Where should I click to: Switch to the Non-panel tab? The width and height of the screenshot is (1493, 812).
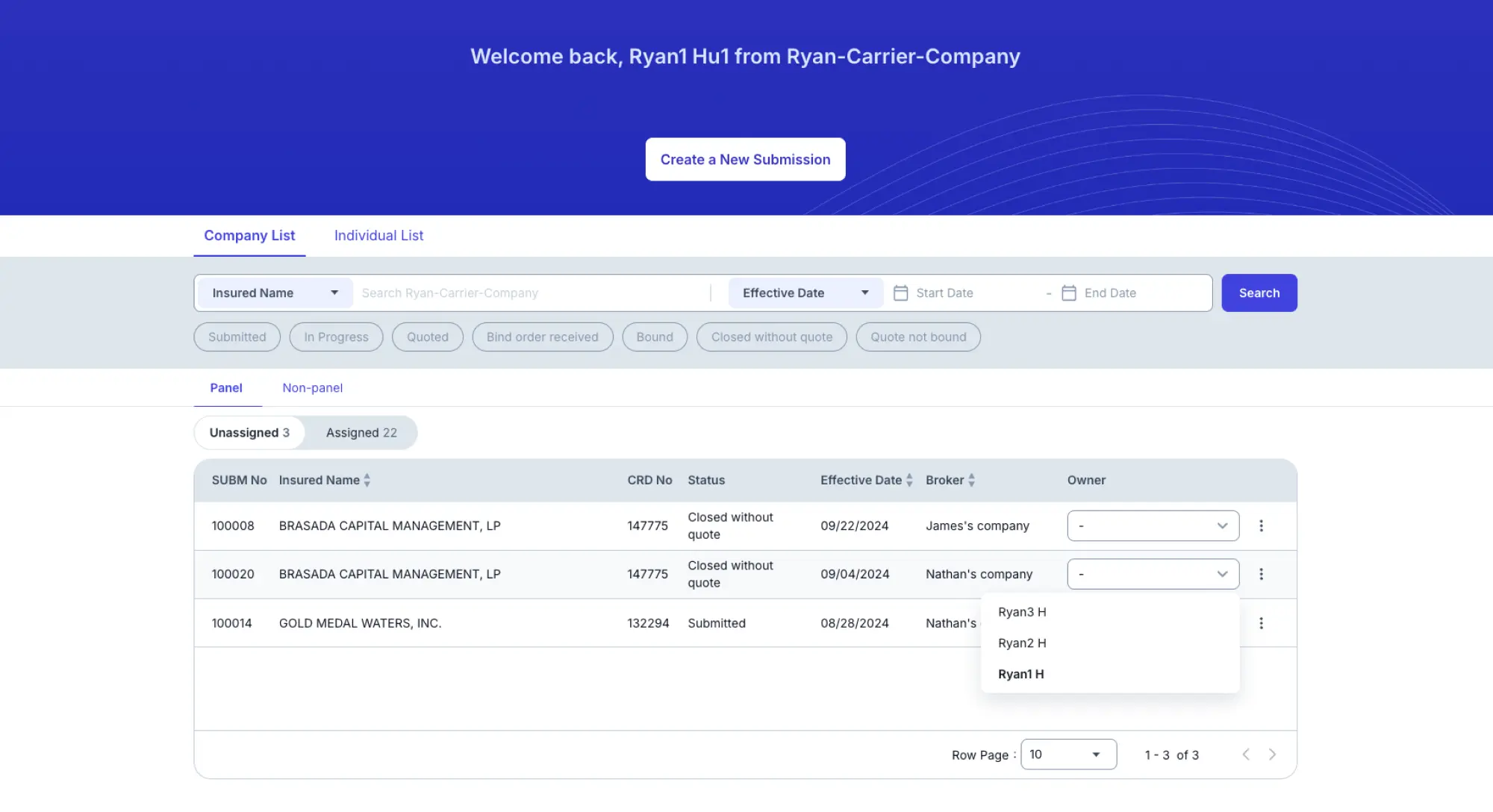(311, 387)
